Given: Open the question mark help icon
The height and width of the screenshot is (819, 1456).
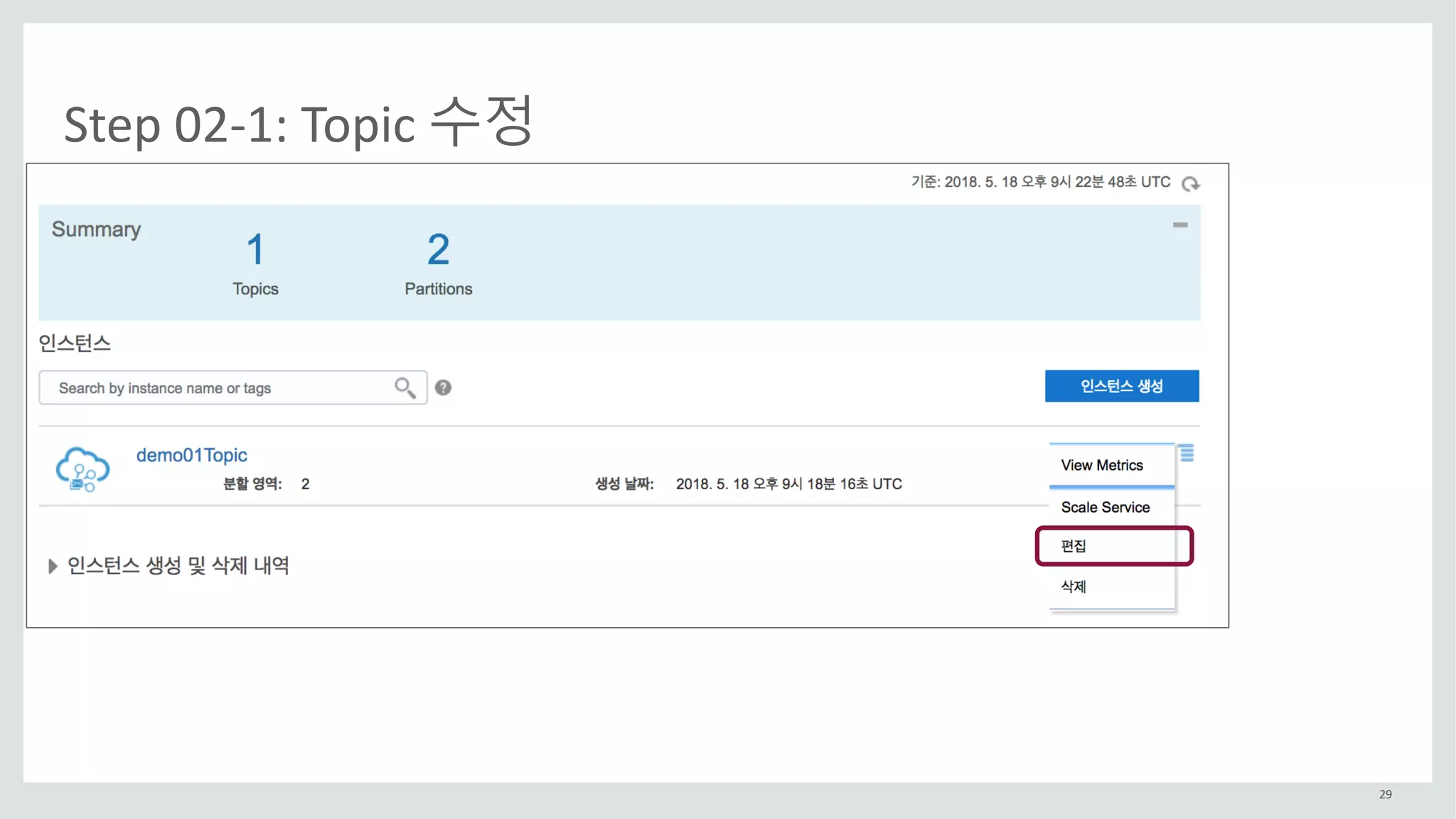Looking at the screenshot, I should point(443,387).
